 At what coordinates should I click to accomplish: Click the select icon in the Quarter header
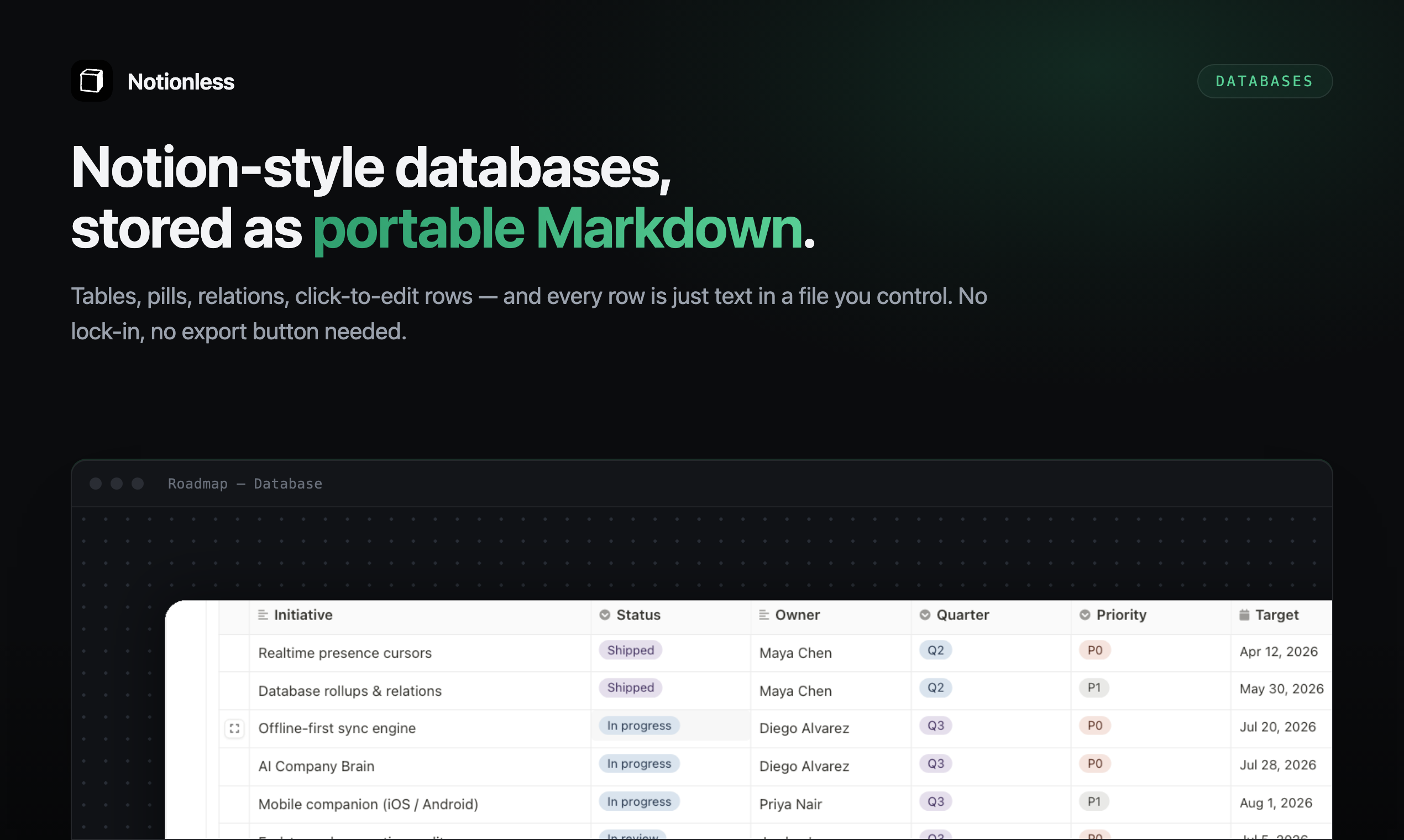click(x=925, y=615)
